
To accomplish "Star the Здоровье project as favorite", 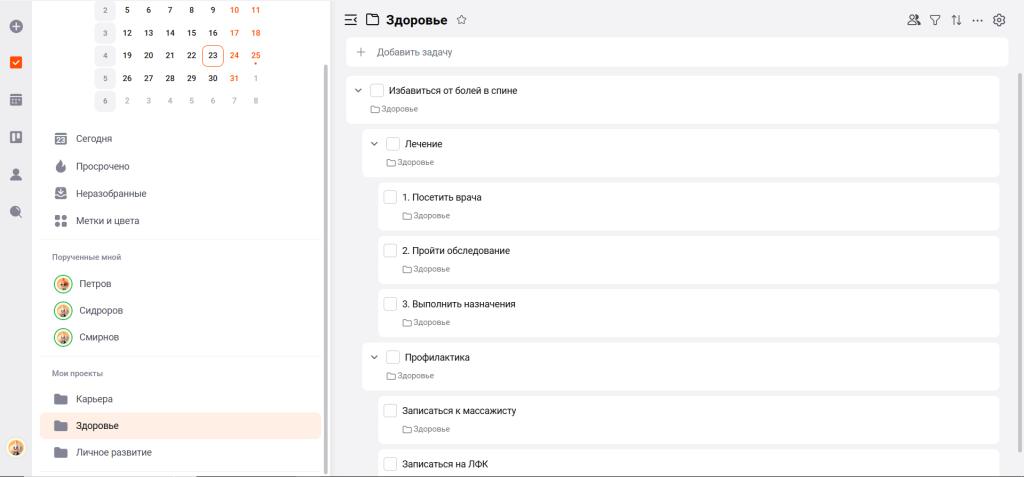I will [461, 19].
